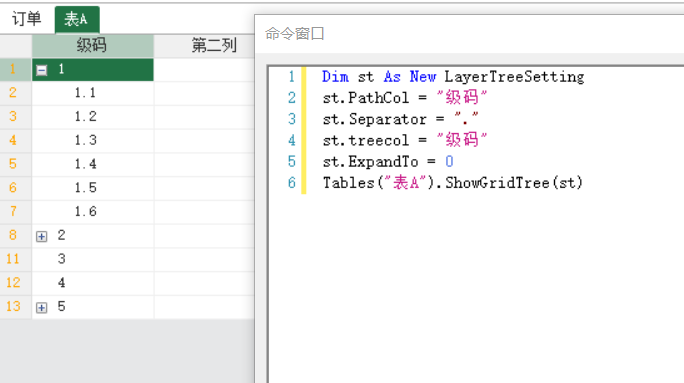Place cursor in Dim st As New line
684x383 pixels.
[x=453, y=77]
